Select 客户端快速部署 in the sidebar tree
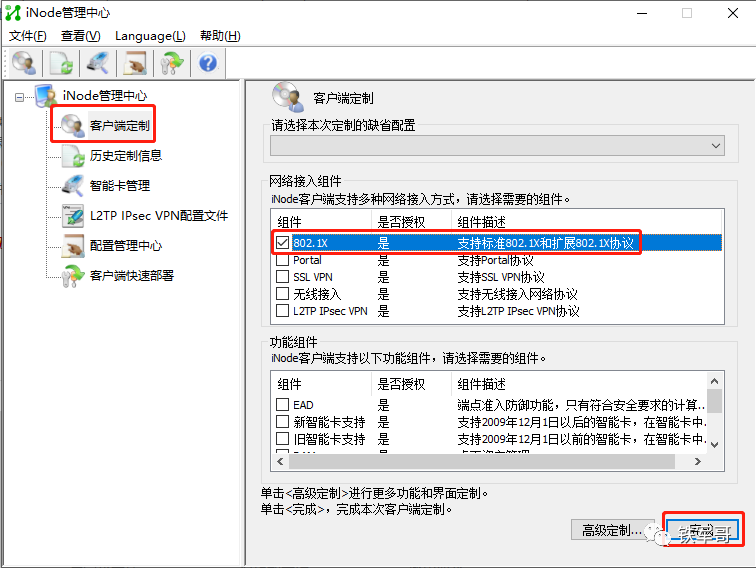This screenshot has width=756, height=568. coord(131,276)
